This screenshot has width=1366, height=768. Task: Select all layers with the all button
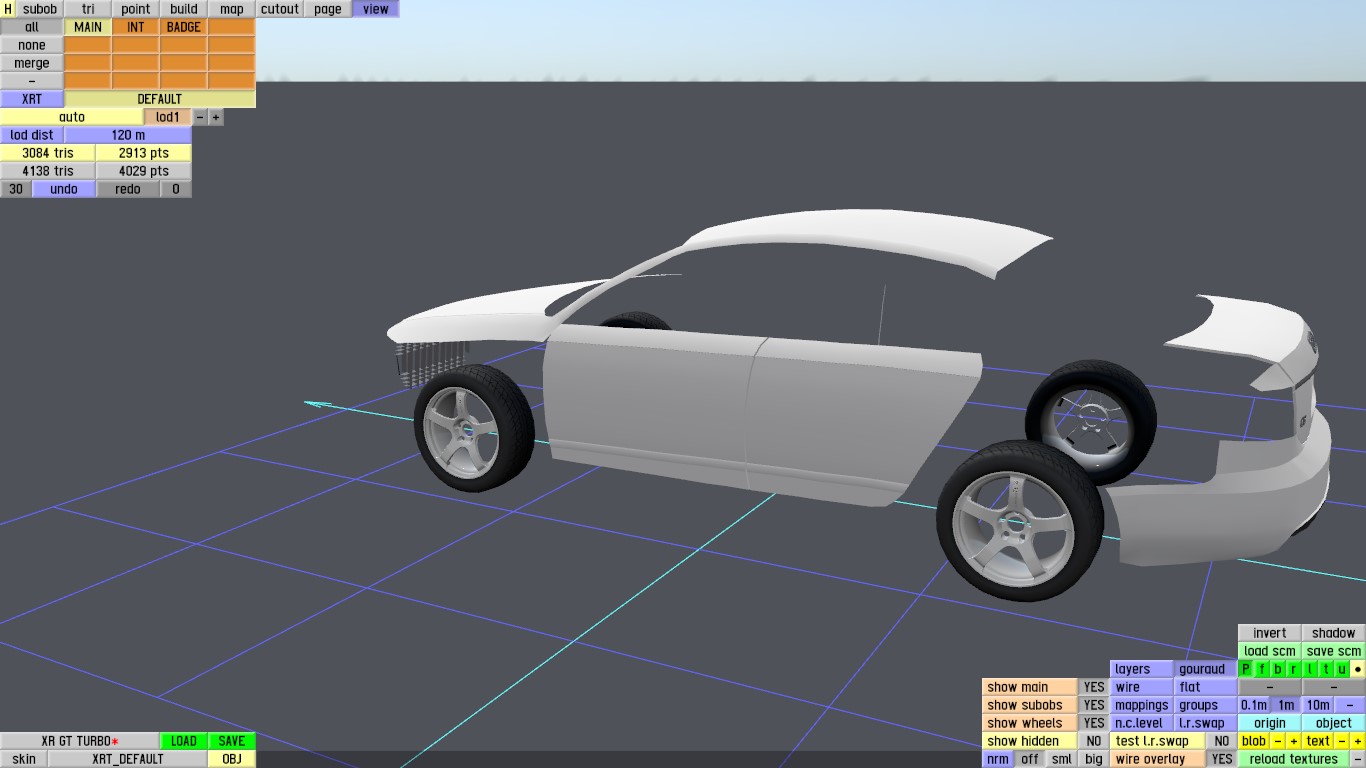pyautogui.click(x=32, y=27)
